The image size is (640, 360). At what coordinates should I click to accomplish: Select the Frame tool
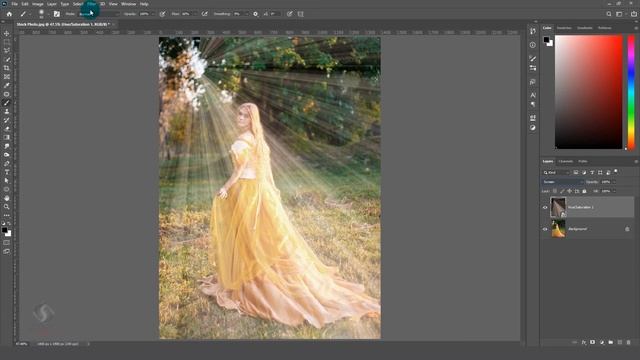point(7,77)
